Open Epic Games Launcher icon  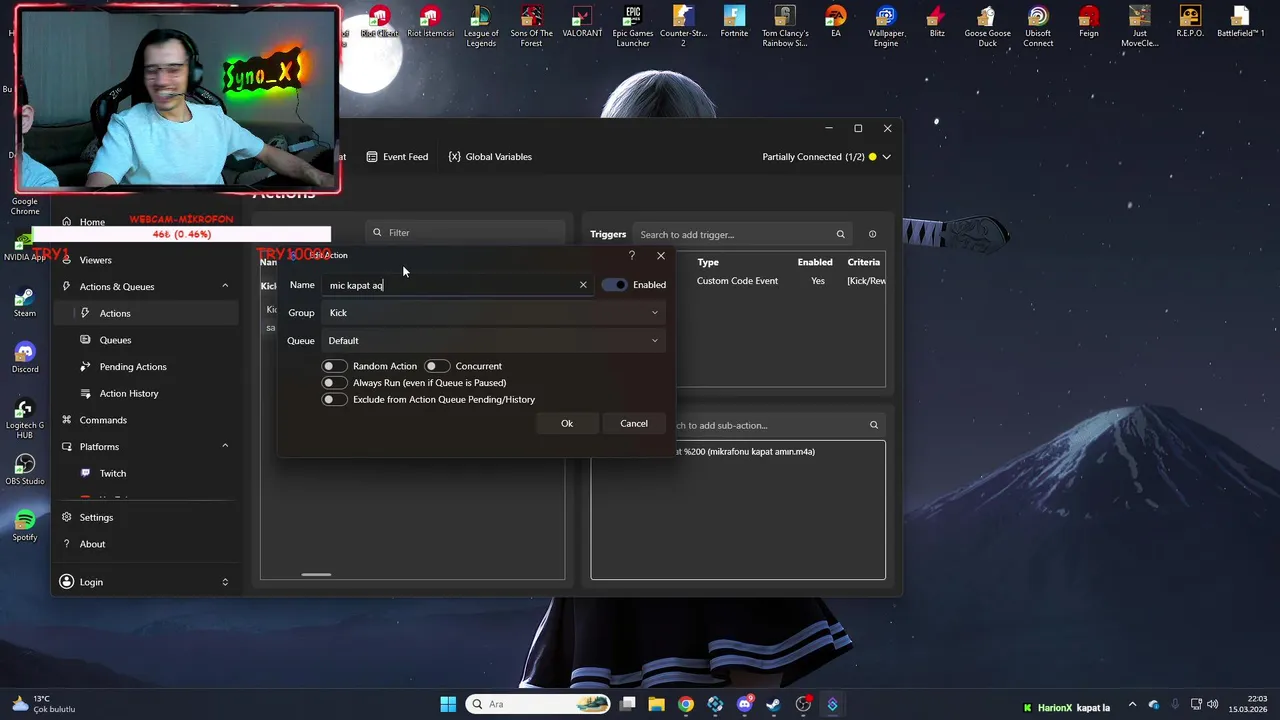633,27
